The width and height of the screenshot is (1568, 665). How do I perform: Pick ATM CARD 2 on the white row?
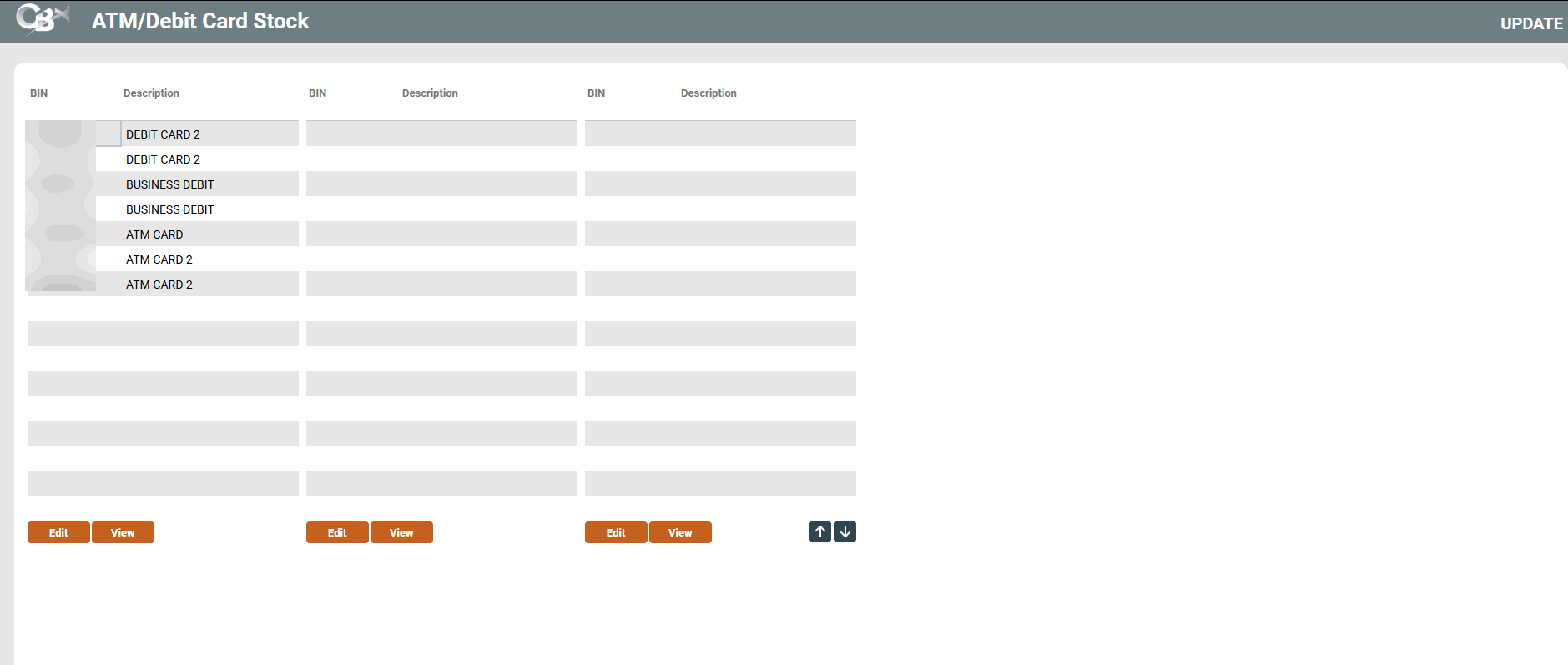point(159,259)
